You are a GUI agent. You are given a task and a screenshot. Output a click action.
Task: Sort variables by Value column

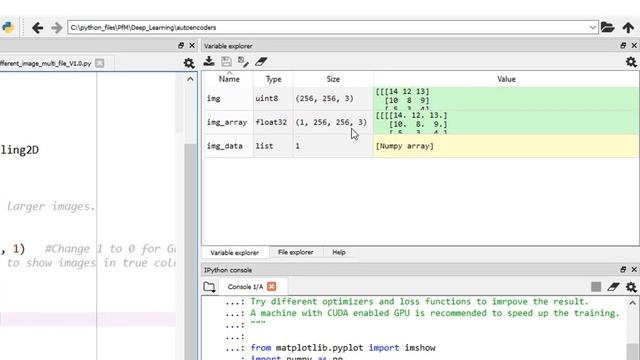[x=506, y=79]
